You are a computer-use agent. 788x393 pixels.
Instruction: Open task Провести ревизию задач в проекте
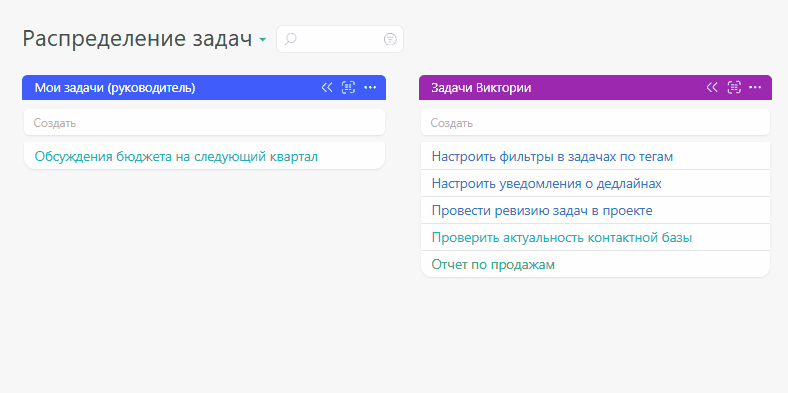click(542, 211)
